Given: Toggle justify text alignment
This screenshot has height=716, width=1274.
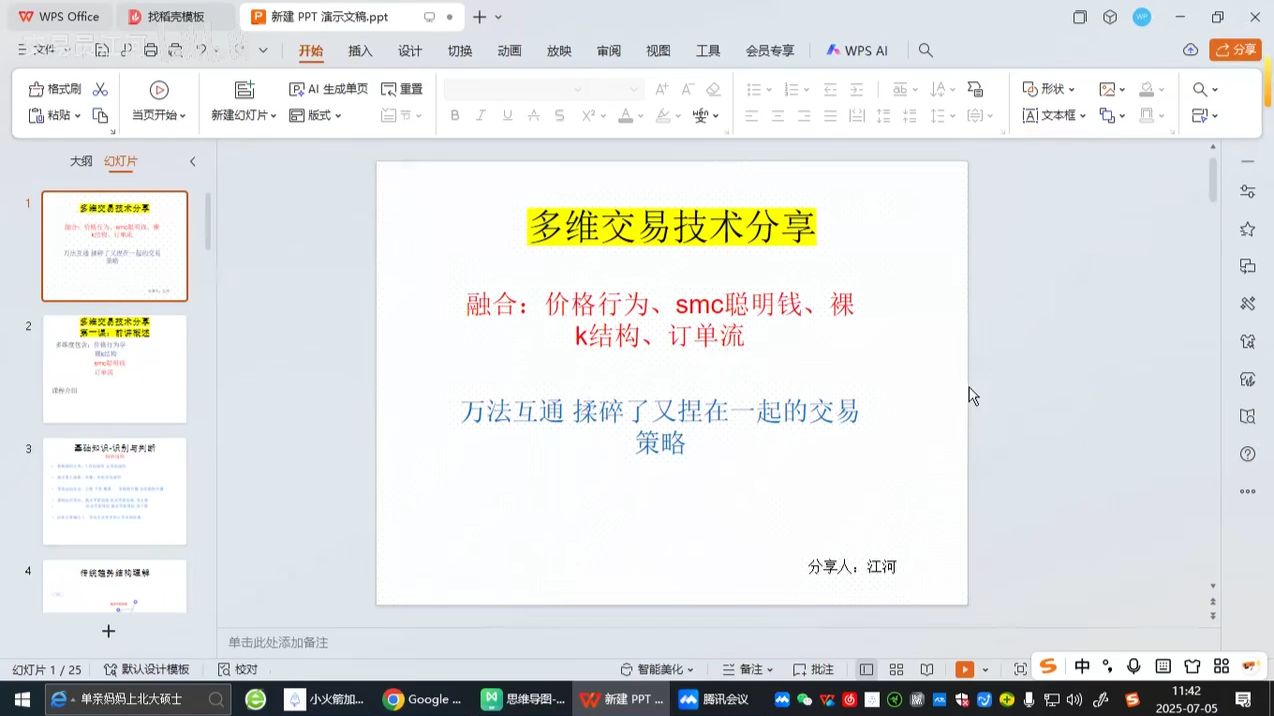Looking at the screenshot, I should tap(830, 116).
